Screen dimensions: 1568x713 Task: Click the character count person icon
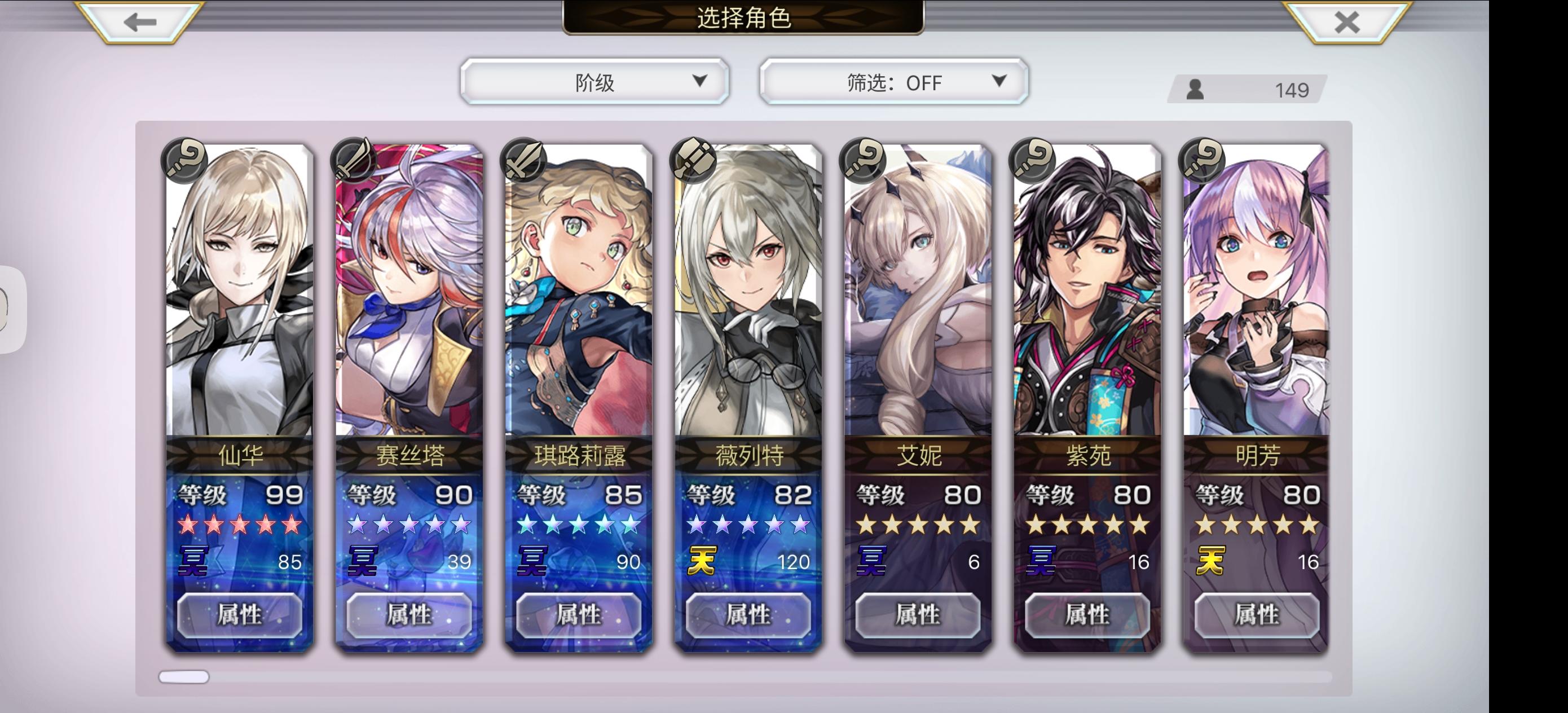[1195, 90]
